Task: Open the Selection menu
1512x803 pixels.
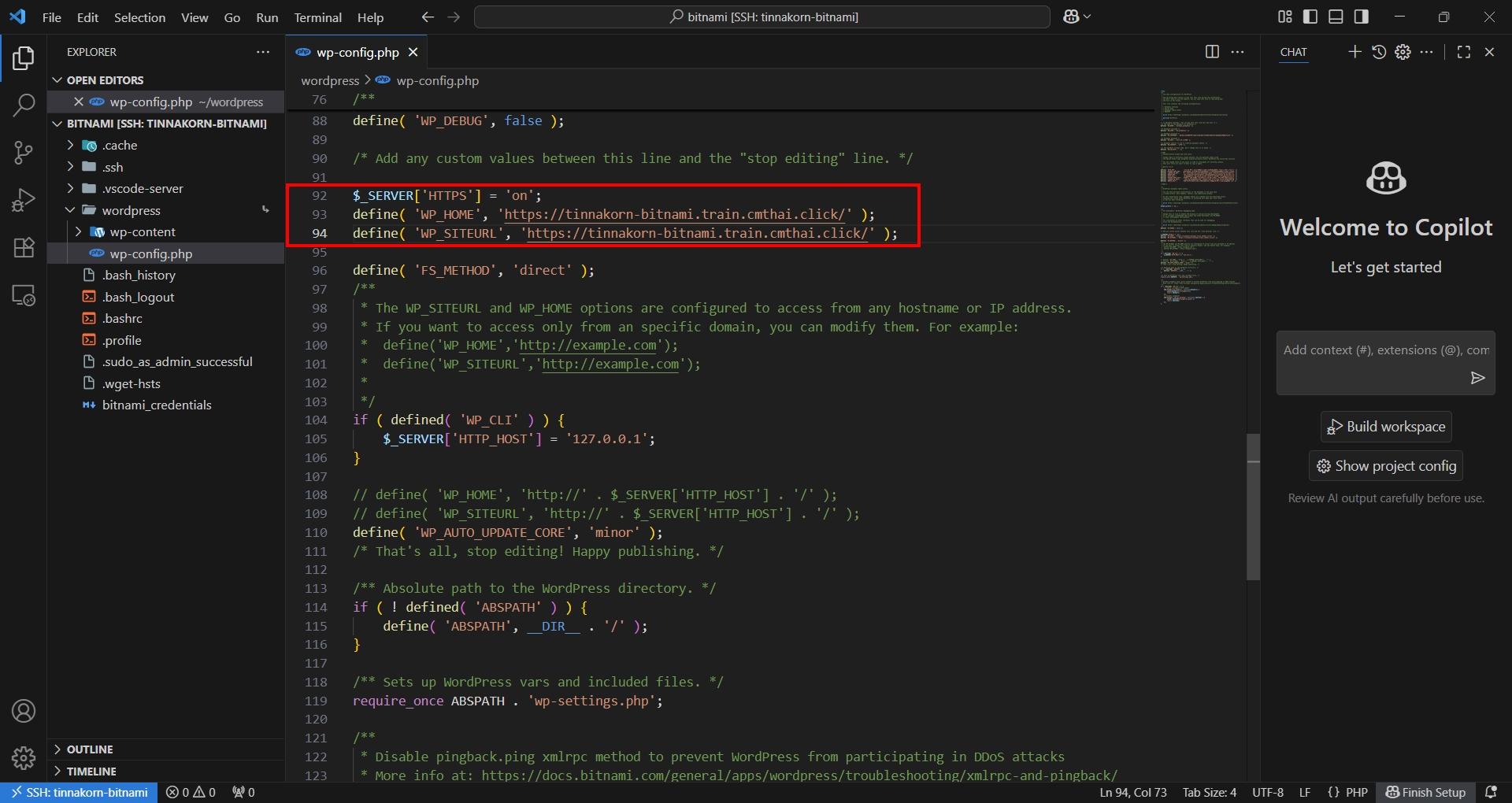Action: point(139,17)
